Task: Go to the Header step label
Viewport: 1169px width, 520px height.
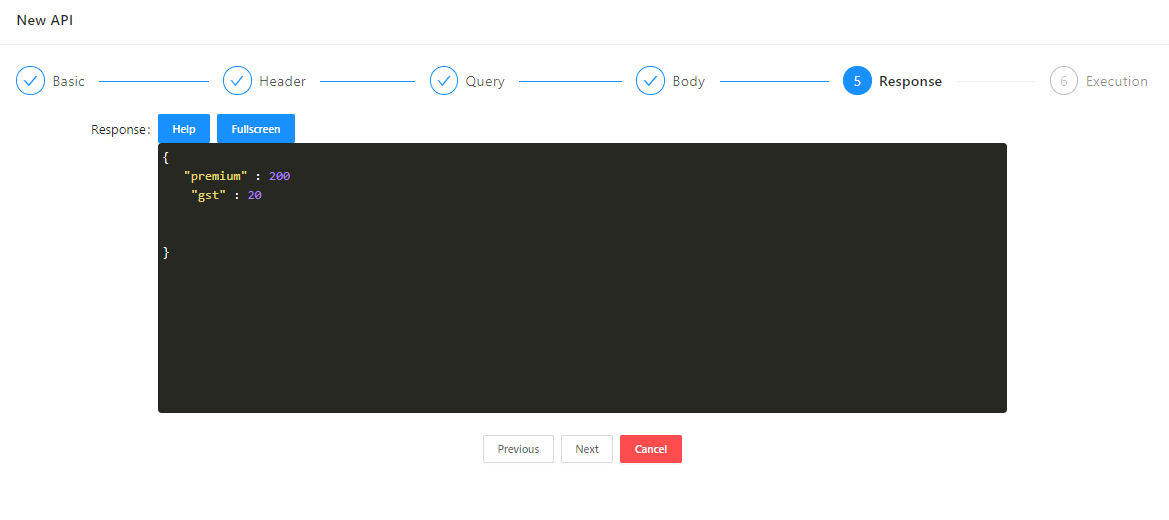Action: [283, 81]
